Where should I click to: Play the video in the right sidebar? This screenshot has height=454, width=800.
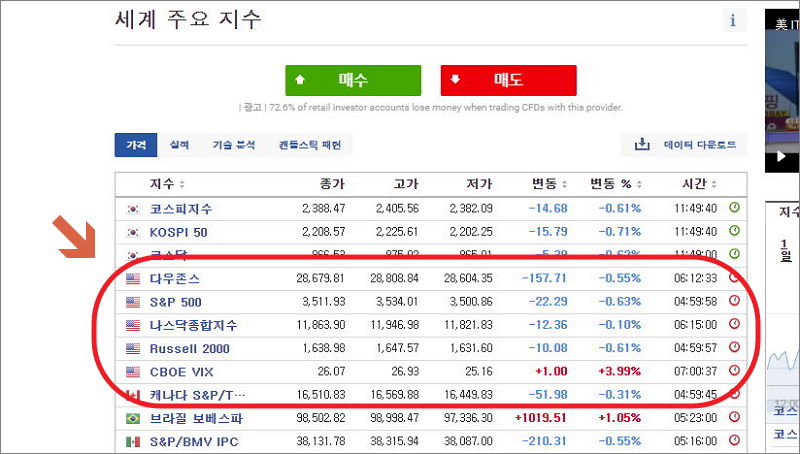(x=781, y=157)
